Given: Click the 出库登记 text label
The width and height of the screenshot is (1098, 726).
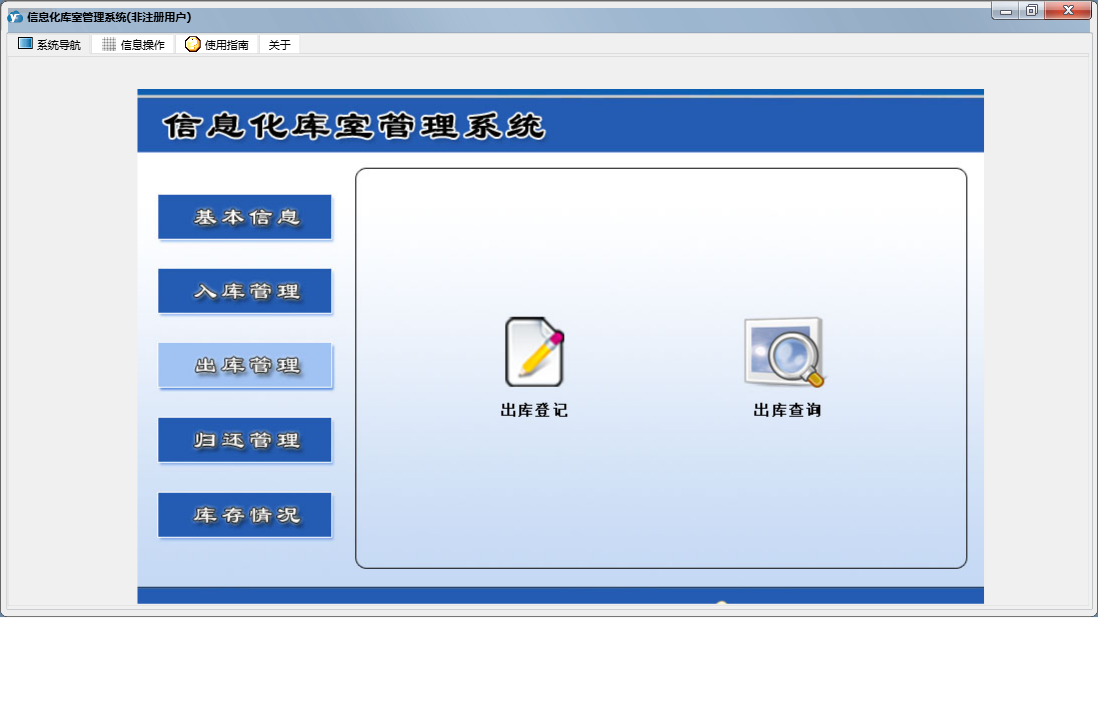Looking at the screenshot, I should (x=534, y=410).
